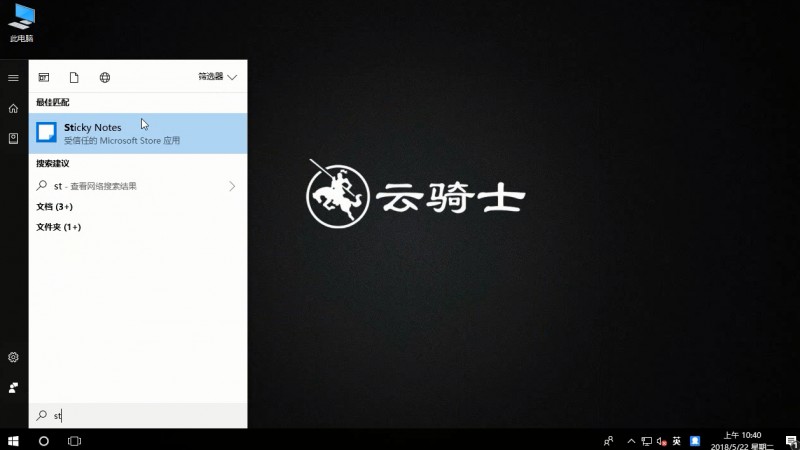
Task: Open the Notebook icon in sidebar
Action: [x=13, y=138]
